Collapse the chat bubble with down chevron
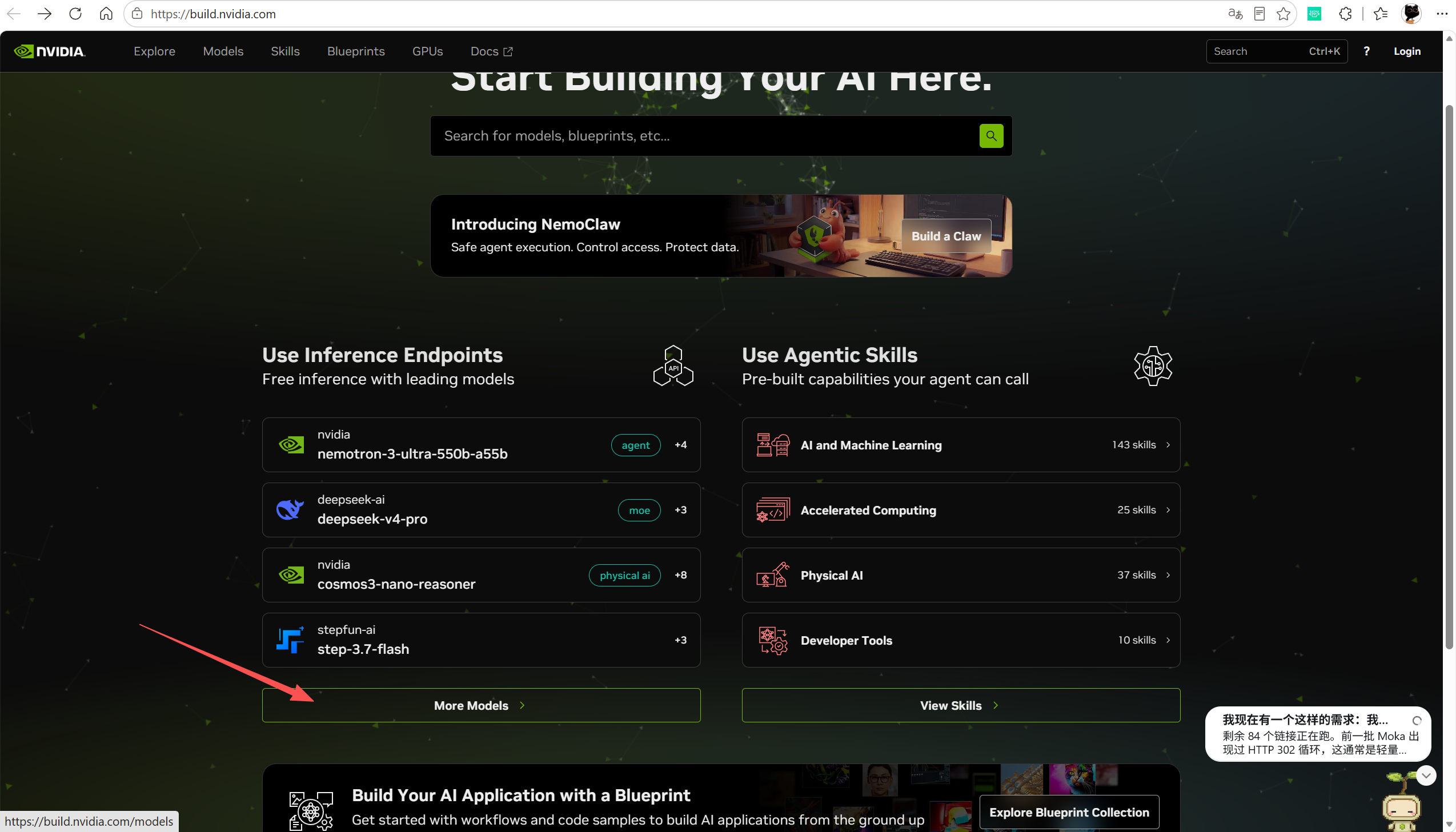This screenshot has height=832, width=1456. 1426,775
